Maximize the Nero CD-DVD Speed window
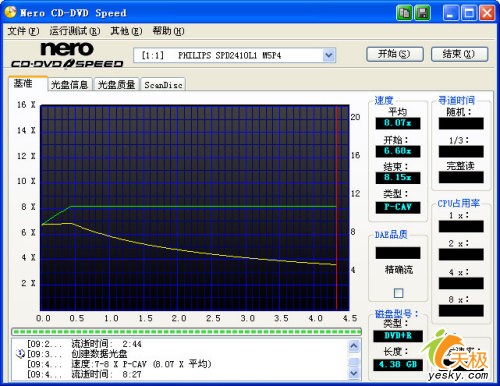The width and height of the screenshot is (500, 386). [469, 13]
